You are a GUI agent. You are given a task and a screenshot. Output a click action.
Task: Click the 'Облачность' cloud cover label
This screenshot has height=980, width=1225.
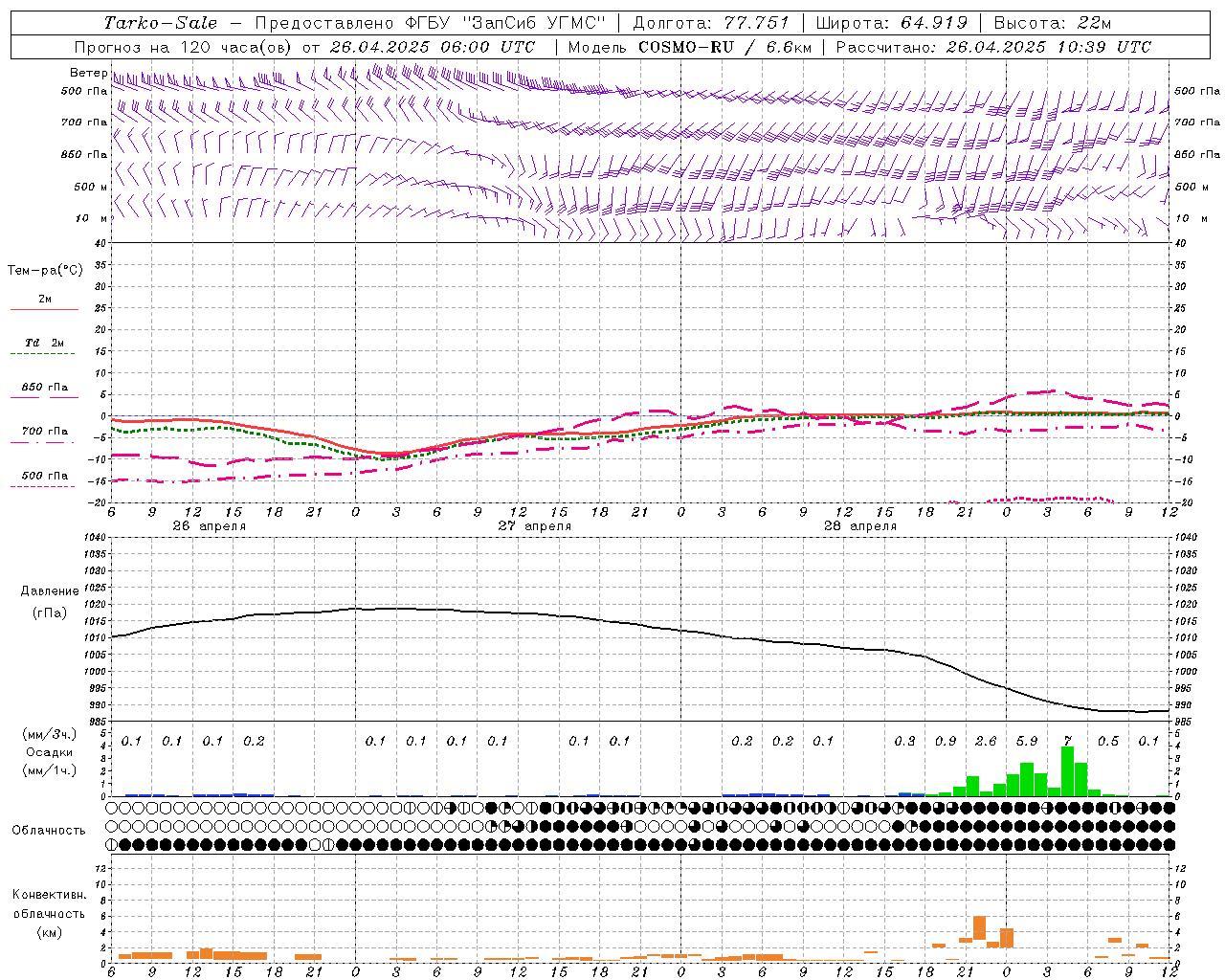coord(49,831)
